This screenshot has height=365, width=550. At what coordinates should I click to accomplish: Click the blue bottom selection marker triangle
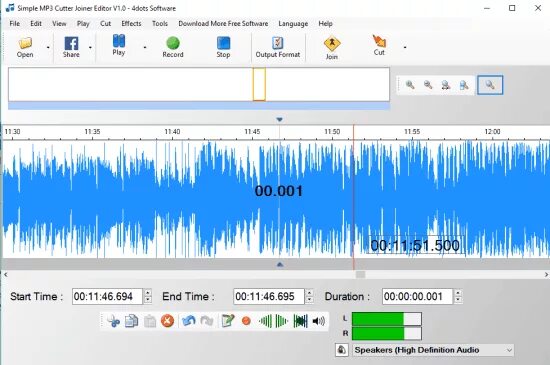[280, 264]
